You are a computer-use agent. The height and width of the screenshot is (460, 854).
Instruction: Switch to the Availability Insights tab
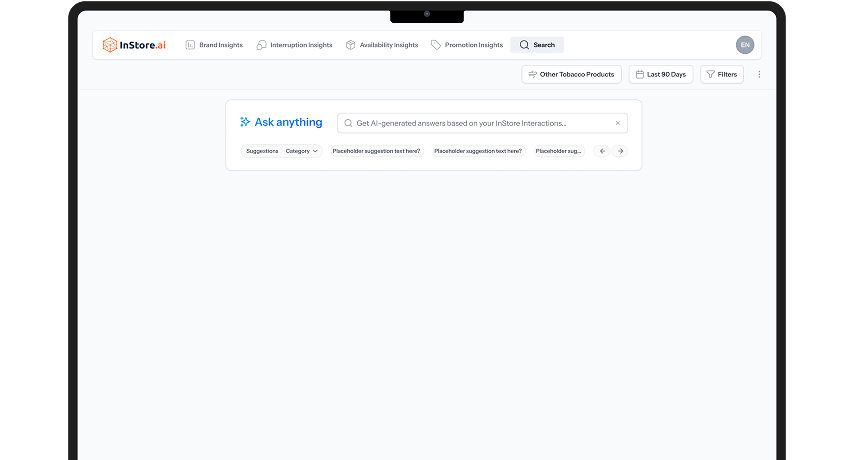coord(382,45)
